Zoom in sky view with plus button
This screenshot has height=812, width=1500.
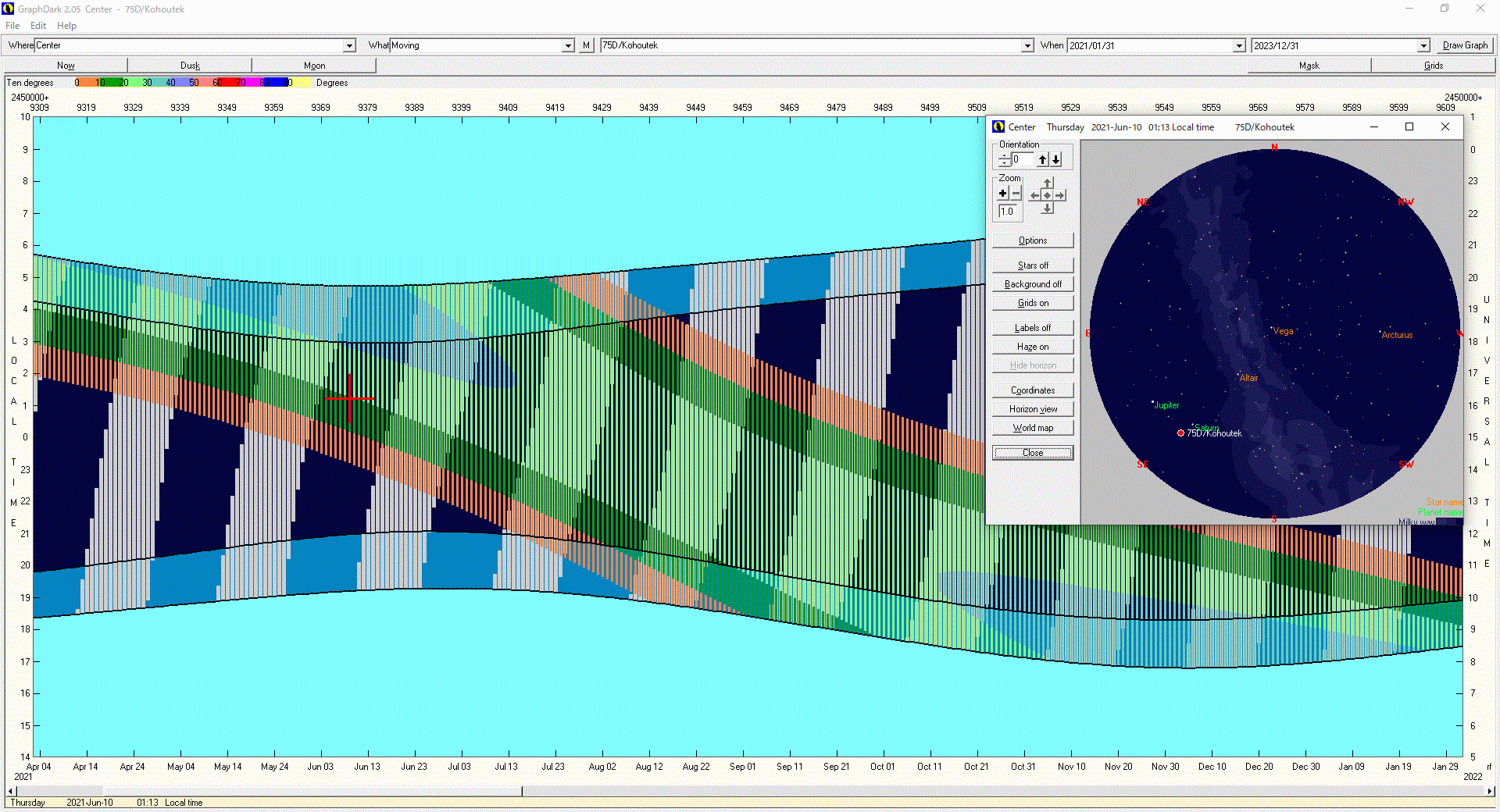click(1003, 194)
